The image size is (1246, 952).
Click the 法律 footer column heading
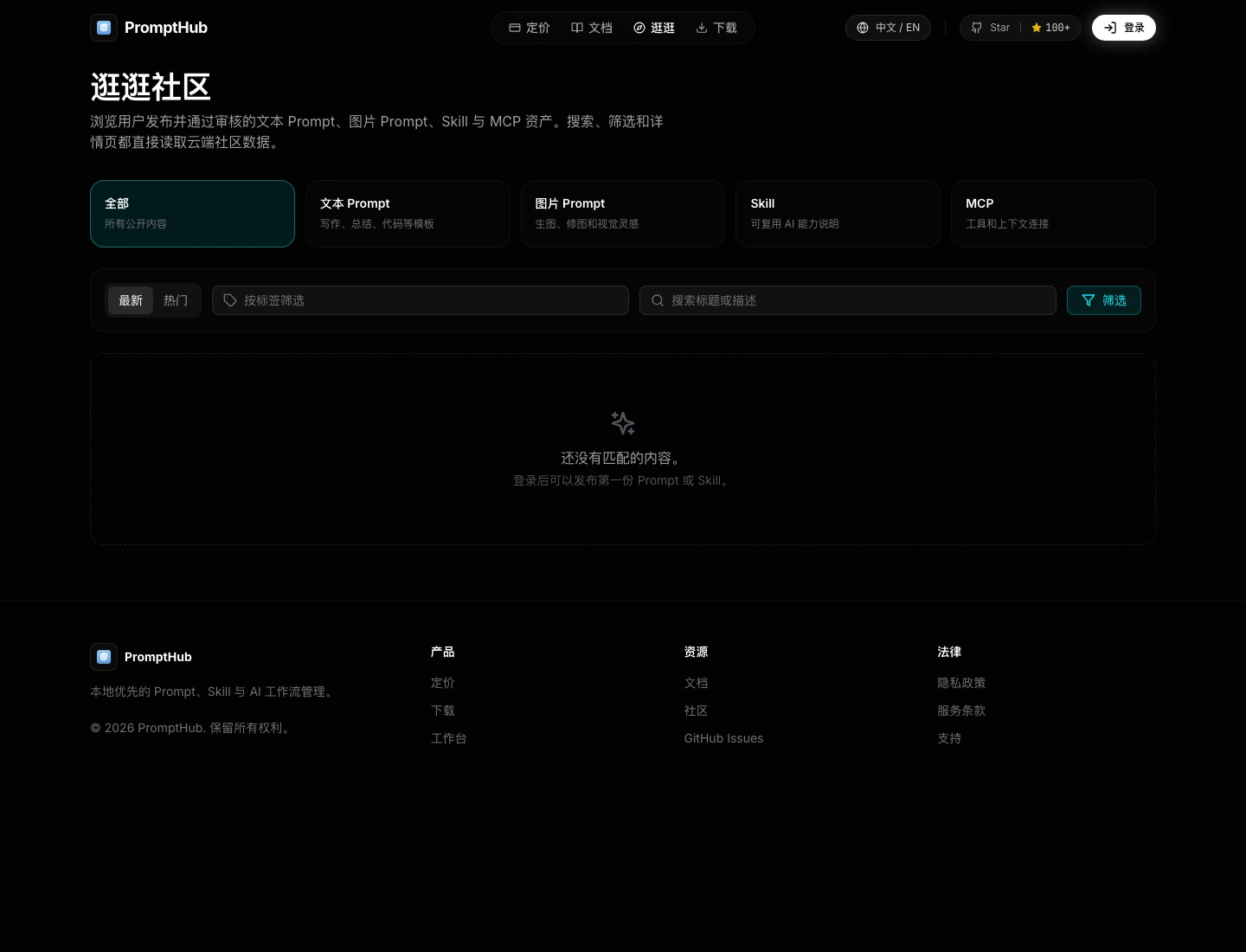point(949,652)
